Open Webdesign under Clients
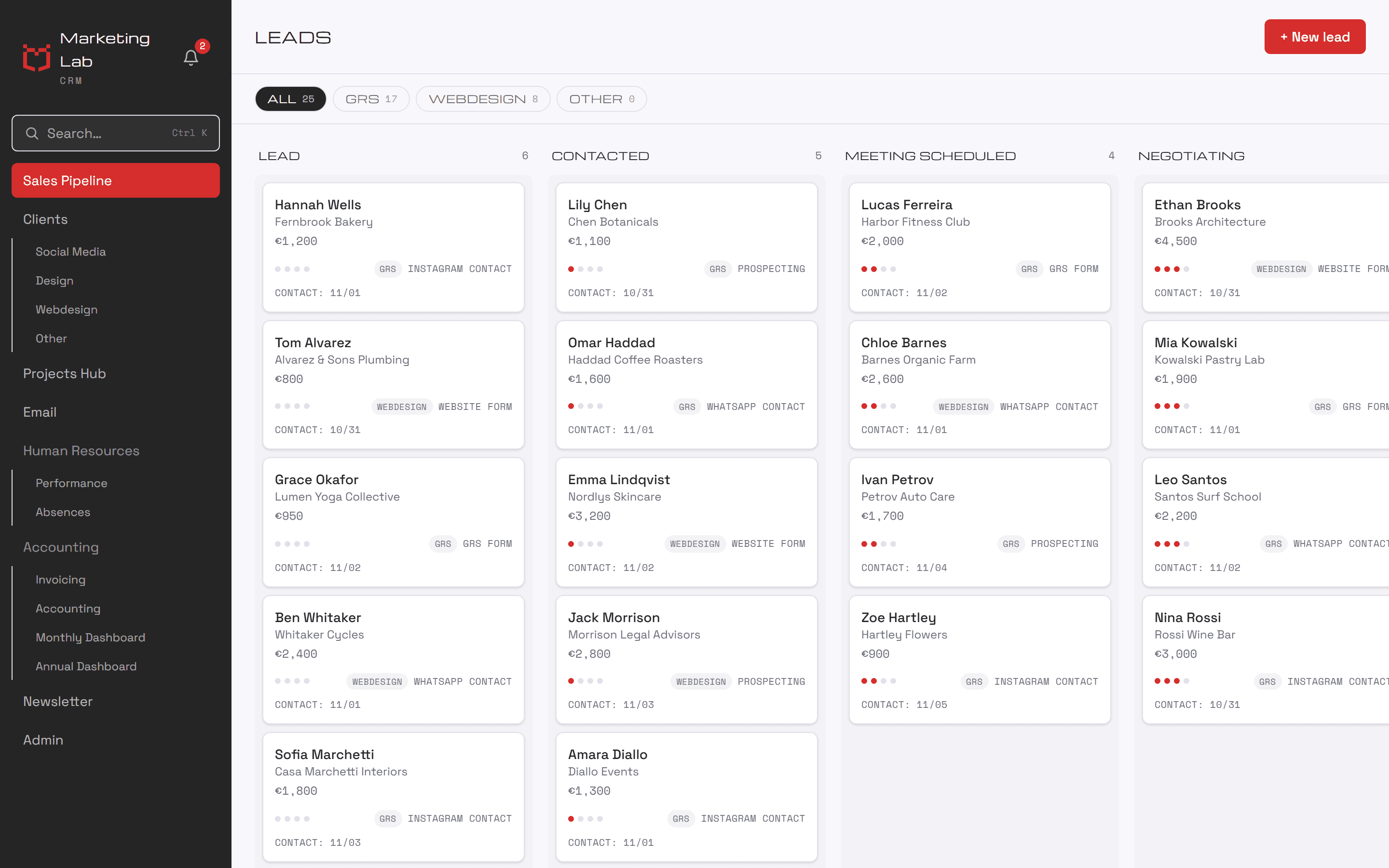 pos(67,310)
